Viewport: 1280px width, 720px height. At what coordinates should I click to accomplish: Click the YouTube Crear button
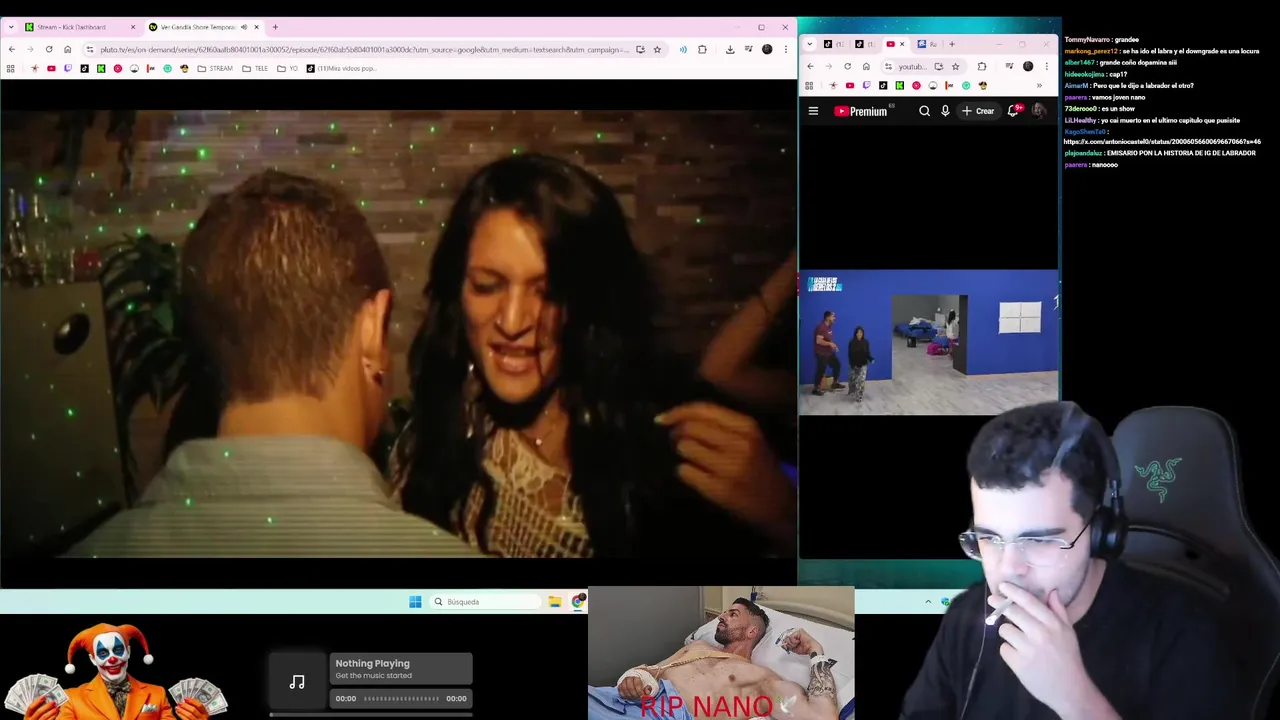978,111
